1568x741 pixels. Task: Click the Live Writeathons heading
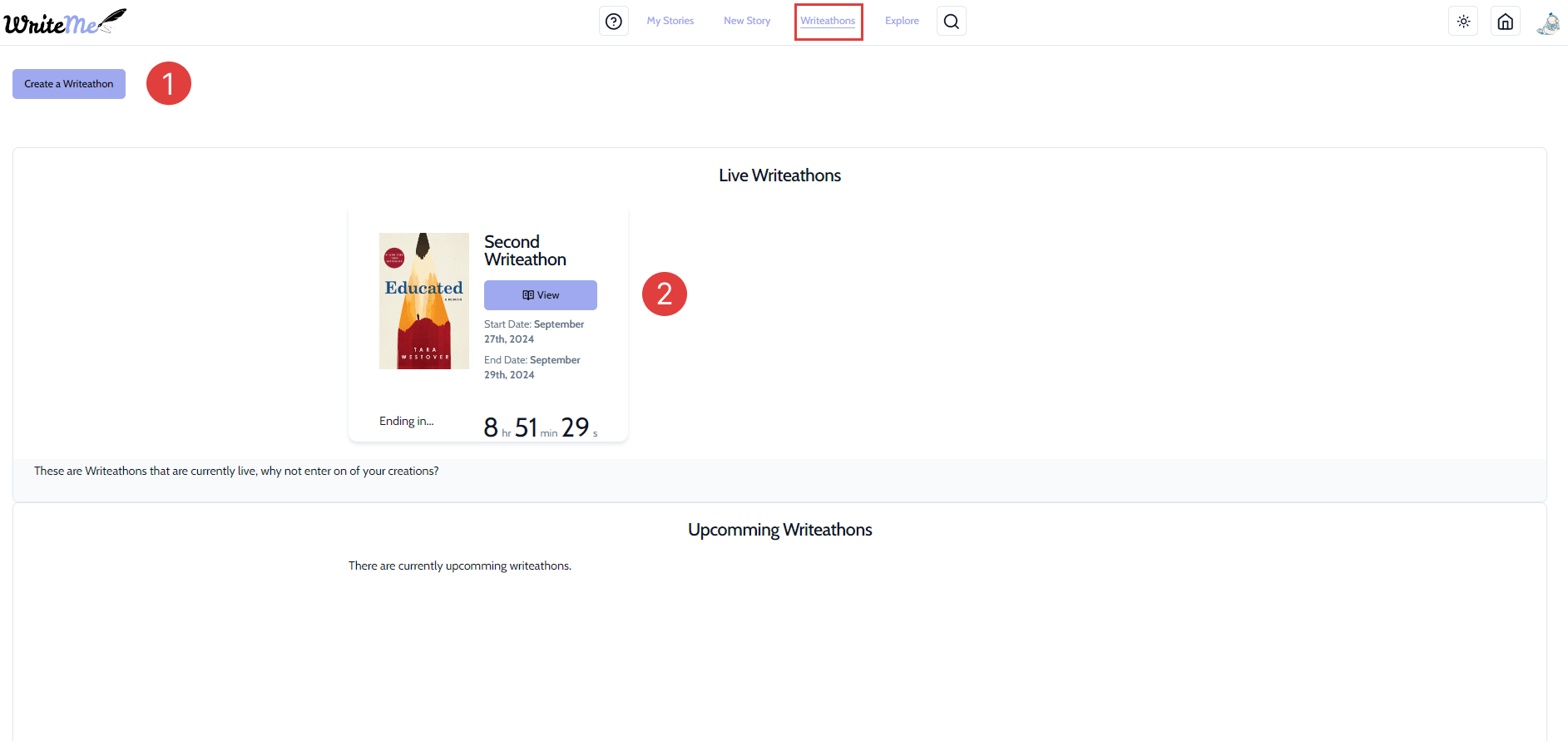point(779,175)
